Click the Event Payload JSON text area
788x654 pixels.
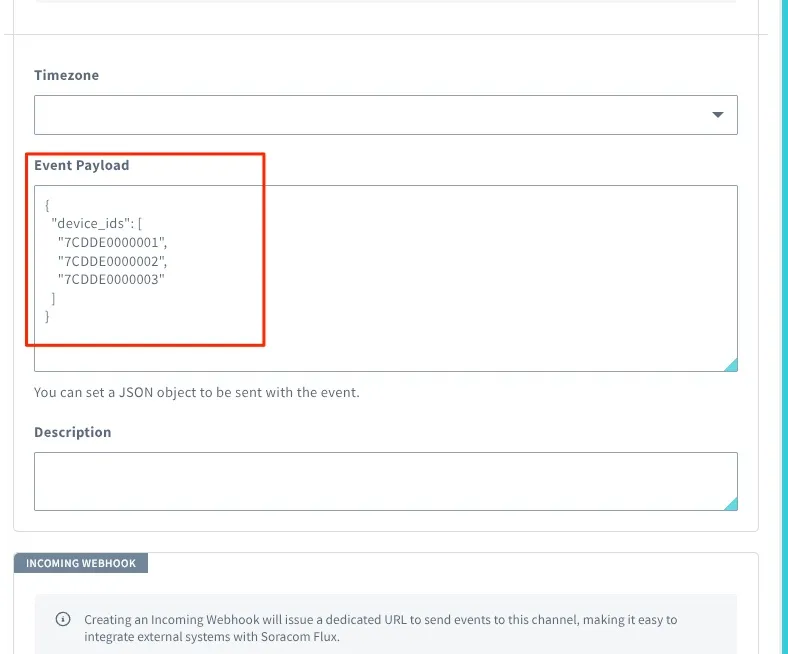[386, 278]
